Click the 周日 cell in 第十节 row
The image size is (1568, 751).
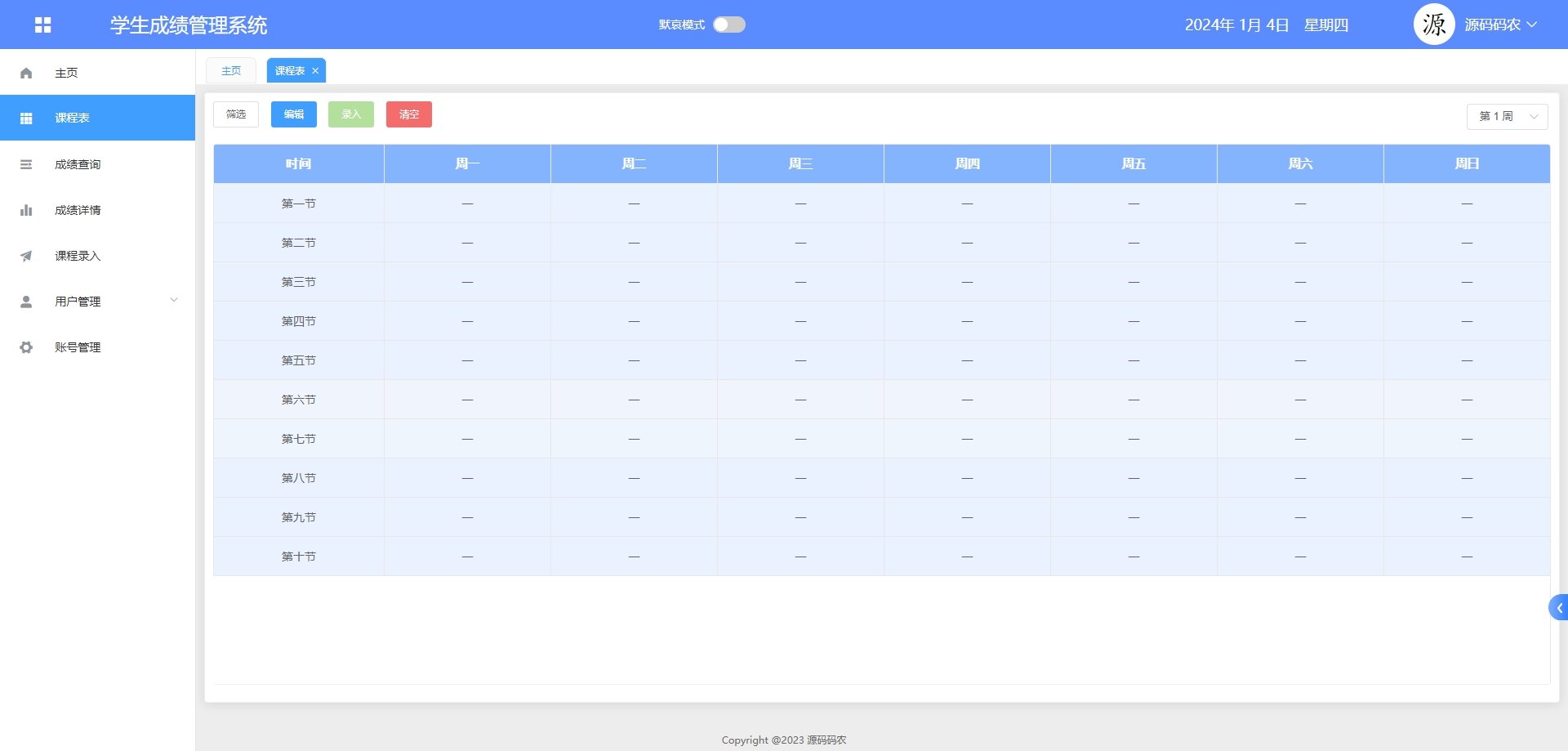click(x=1467, y=557)
